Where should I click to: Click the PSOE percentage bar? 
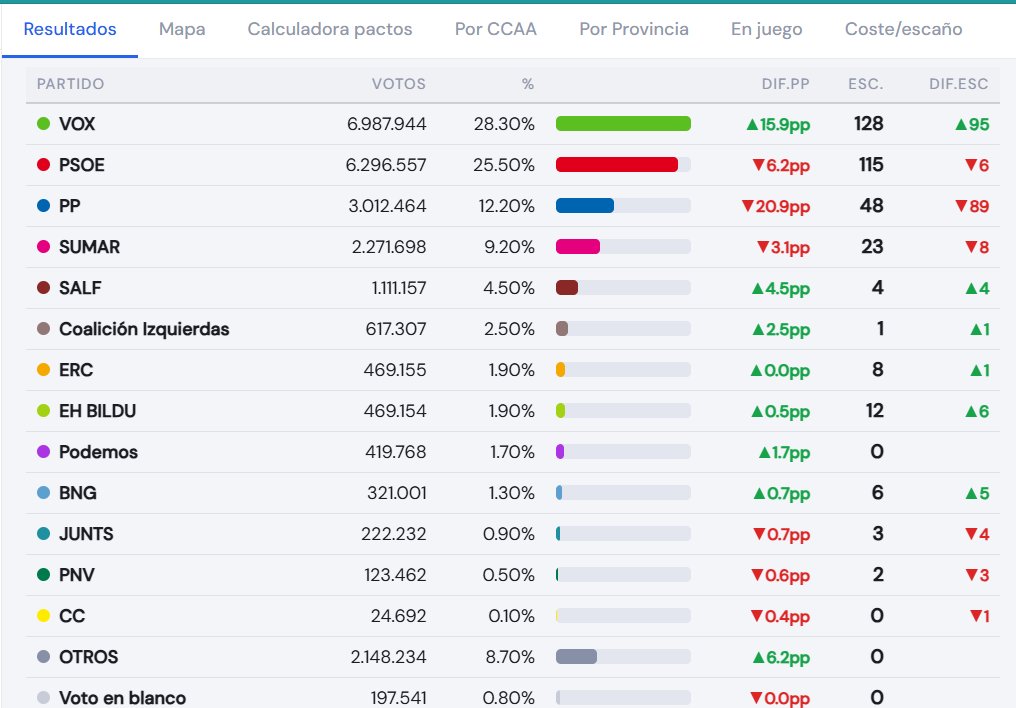(623, 165)
